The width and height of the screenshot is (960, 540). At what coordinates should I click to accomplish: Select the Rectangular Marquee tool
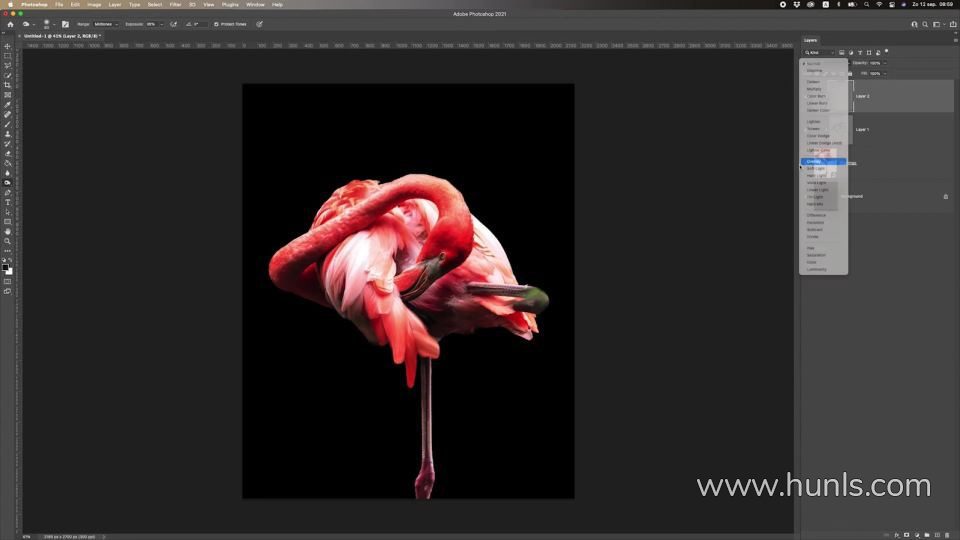coord(7,56)
